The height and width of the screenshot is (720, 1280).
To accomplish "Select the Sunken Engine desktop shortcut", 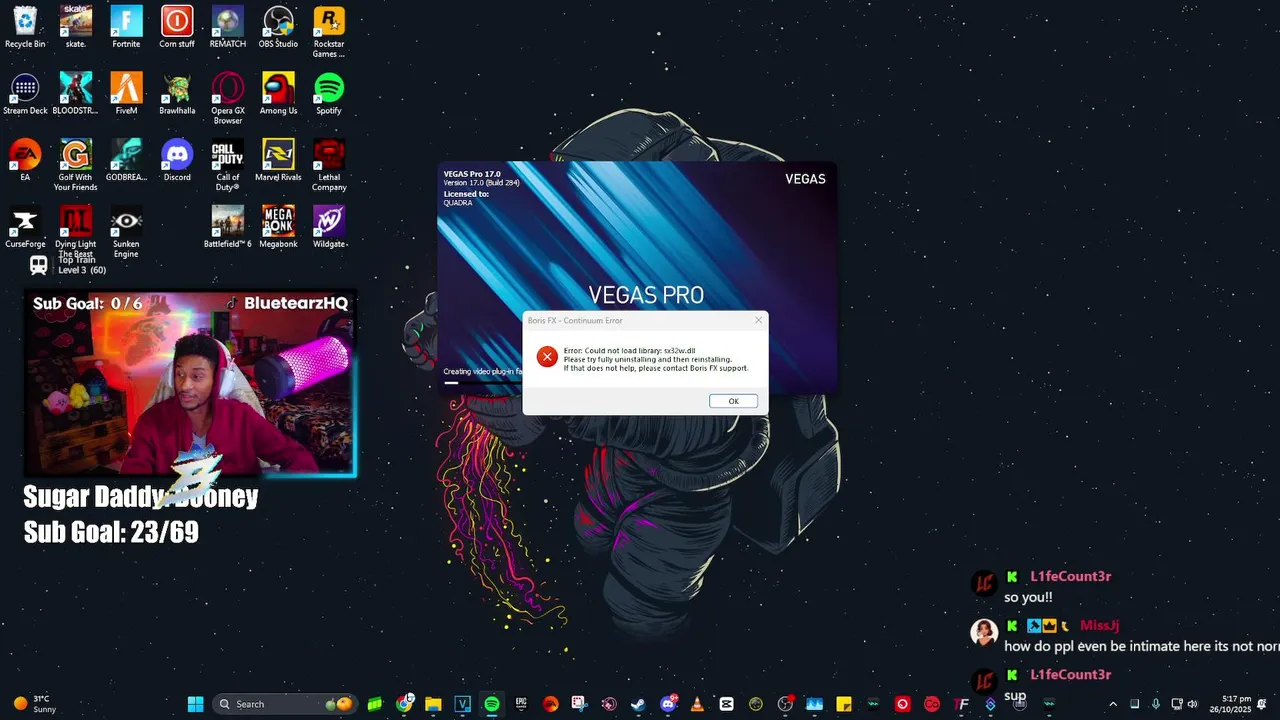I will pos(126,232).
